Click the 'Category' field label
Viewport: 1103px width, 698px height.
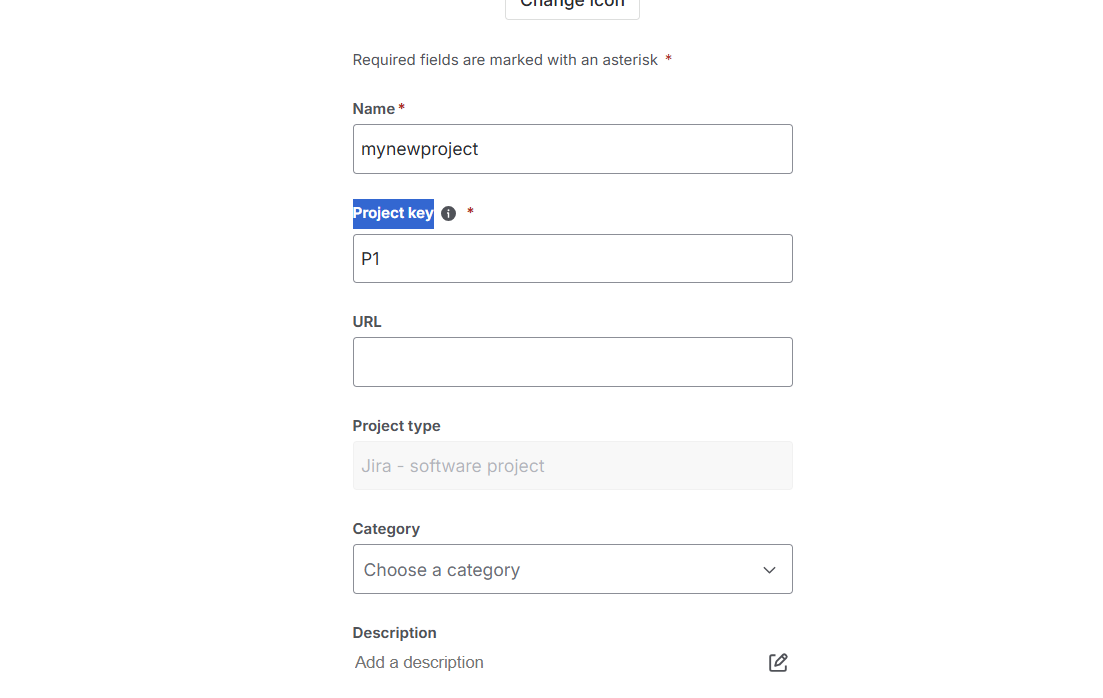(386, 529)
